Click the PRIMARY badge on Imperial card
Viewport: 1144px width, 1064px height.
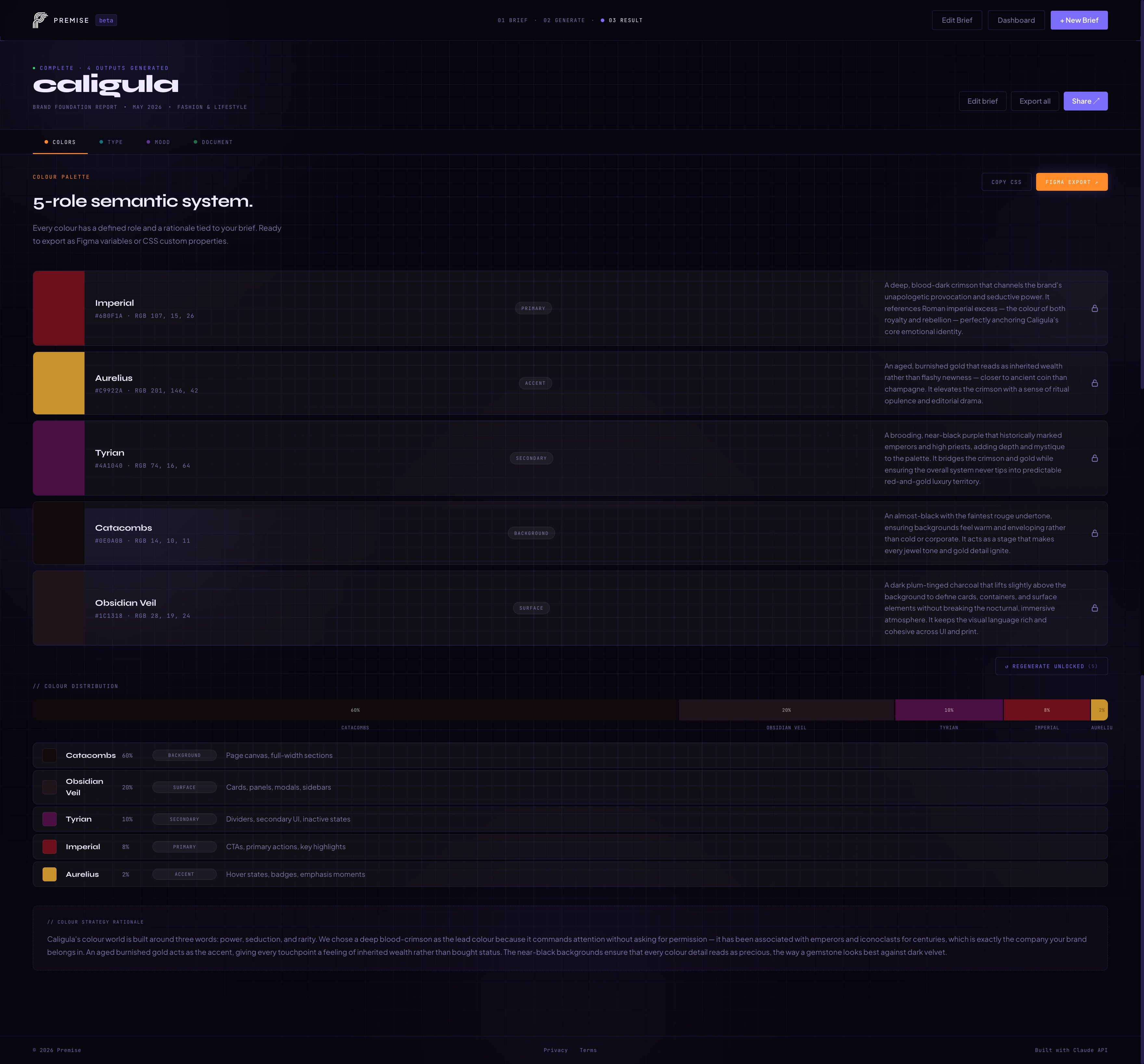(533, 308)
